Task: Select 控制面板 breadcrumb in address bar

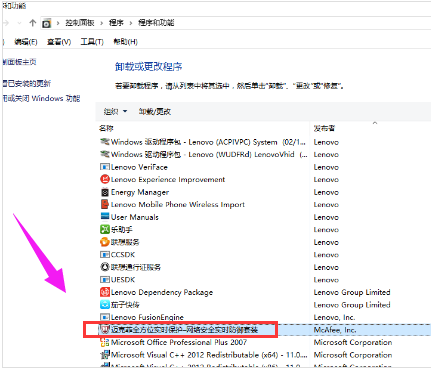Action: (x=80, y=23)
